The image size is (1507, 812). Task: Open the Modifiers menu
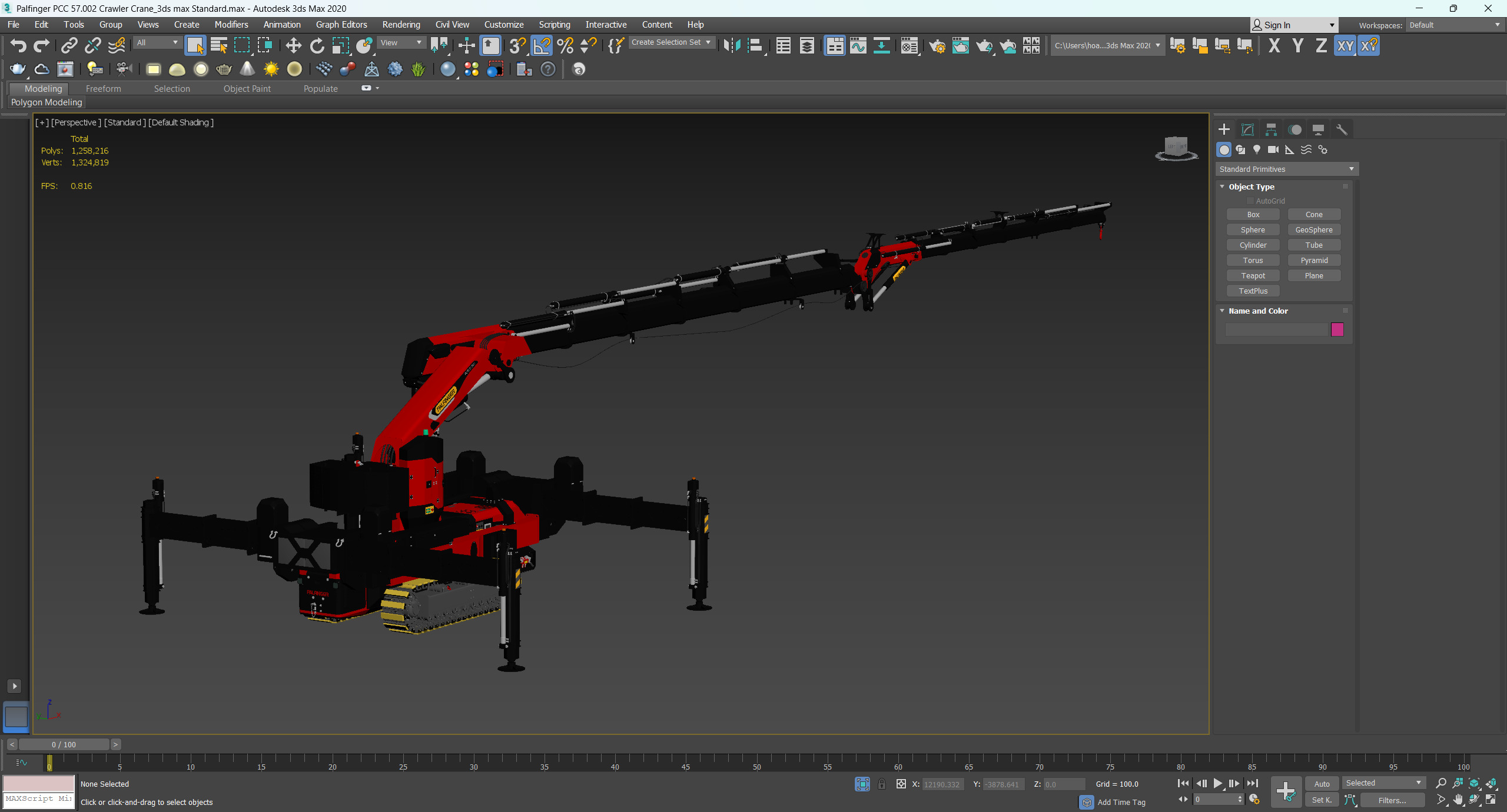pos(231,24)
